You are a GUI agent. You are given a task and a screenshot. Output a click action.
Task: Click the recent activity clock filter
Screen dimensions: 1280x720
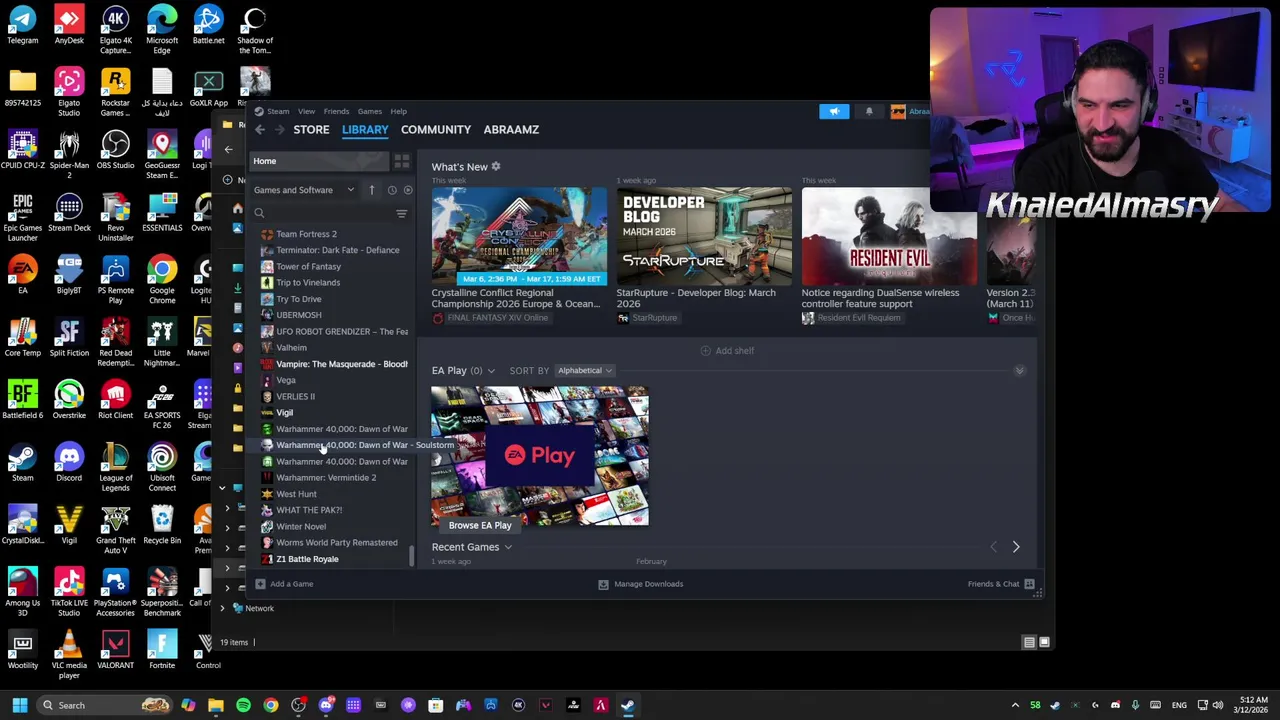tap(392, 190)
